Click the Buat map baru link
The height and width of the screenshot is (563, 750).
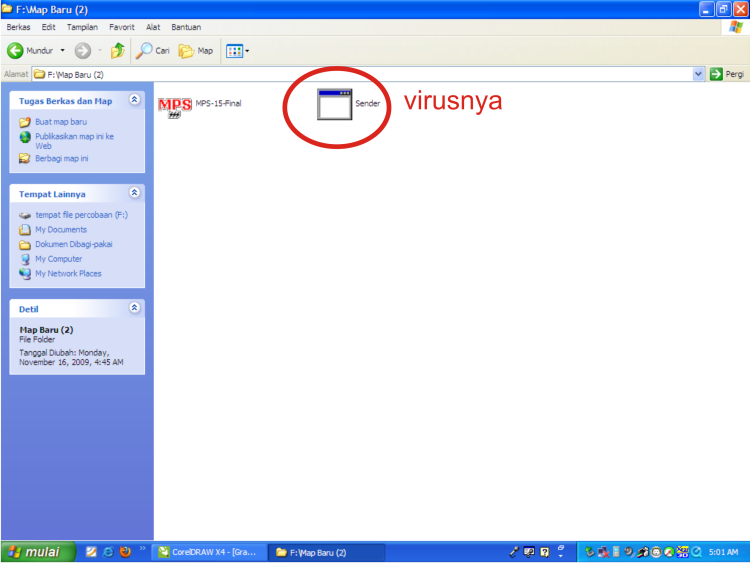(x=61, y=122)
